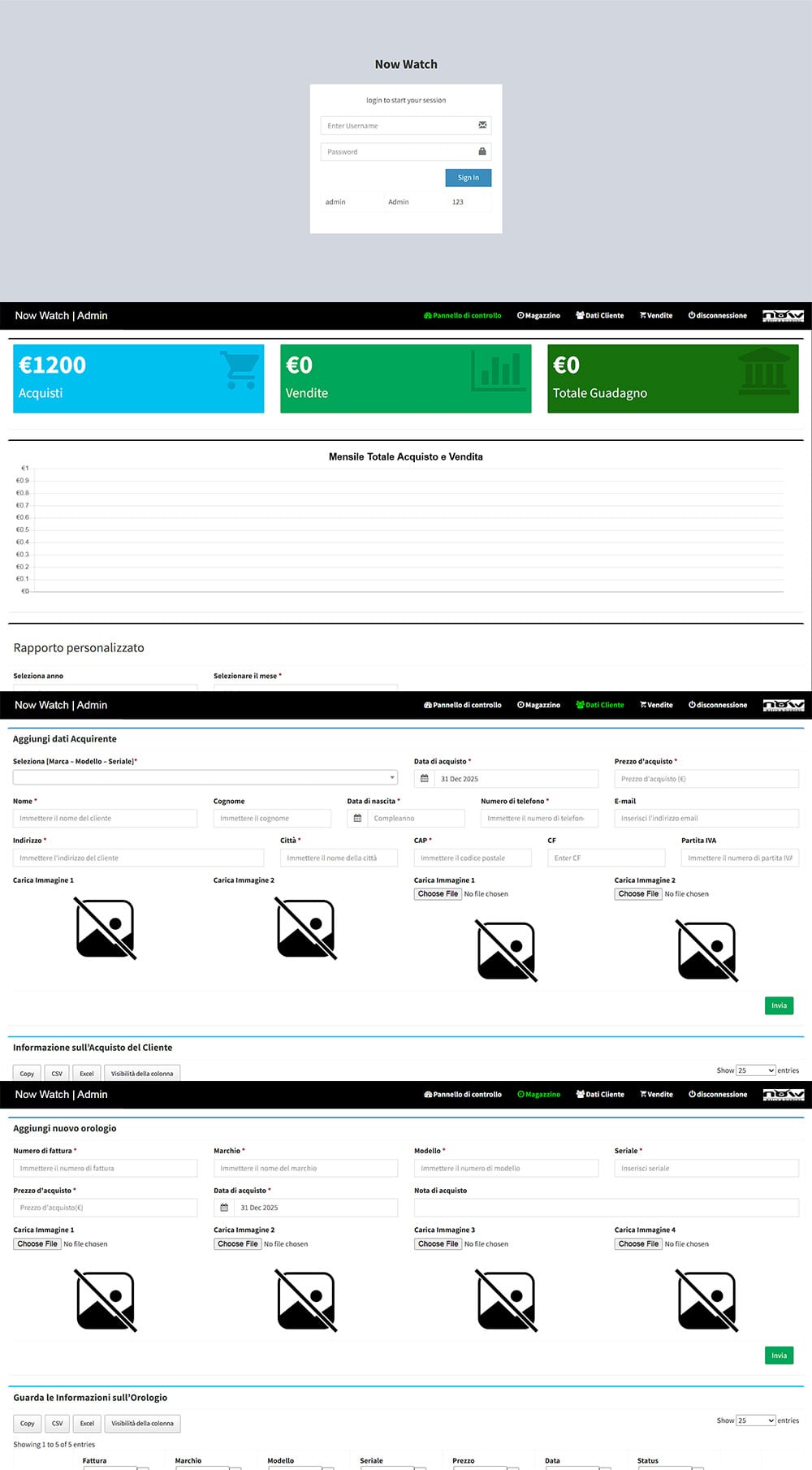Click the bank building icon on Totale Guadagno

[763, 371]
